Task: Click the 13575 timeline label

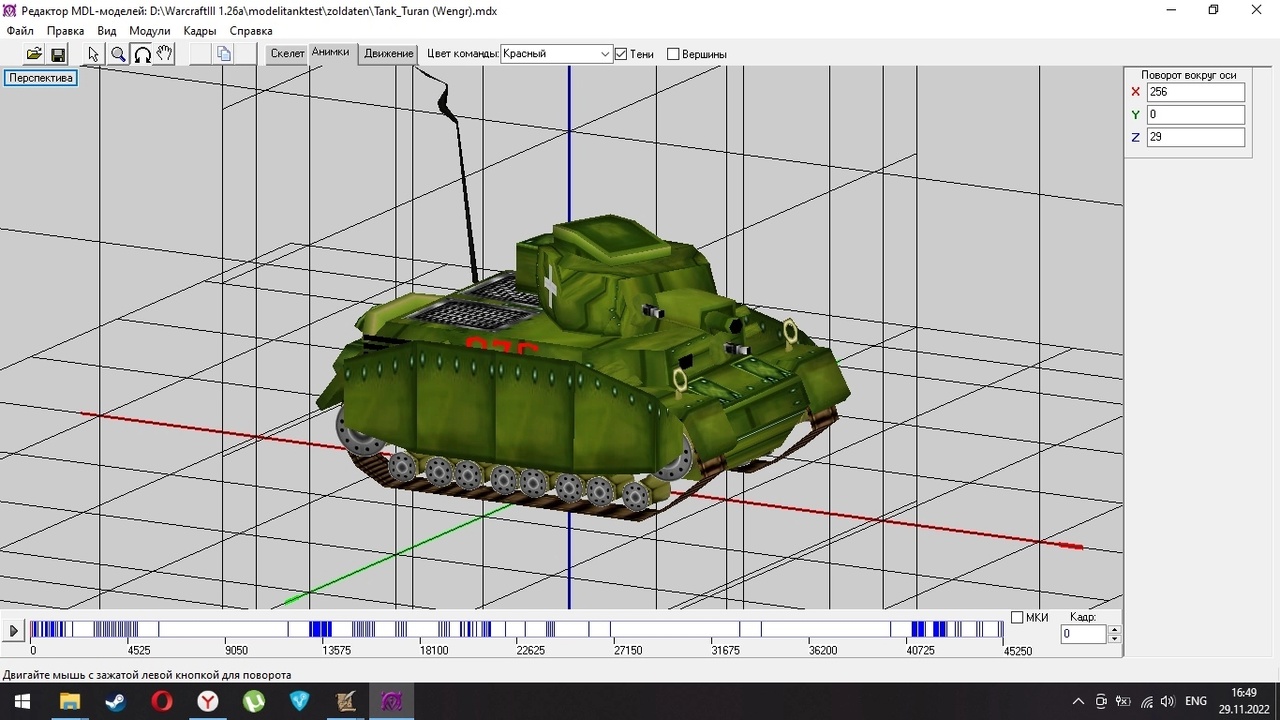Action: (x=335, y=651)
